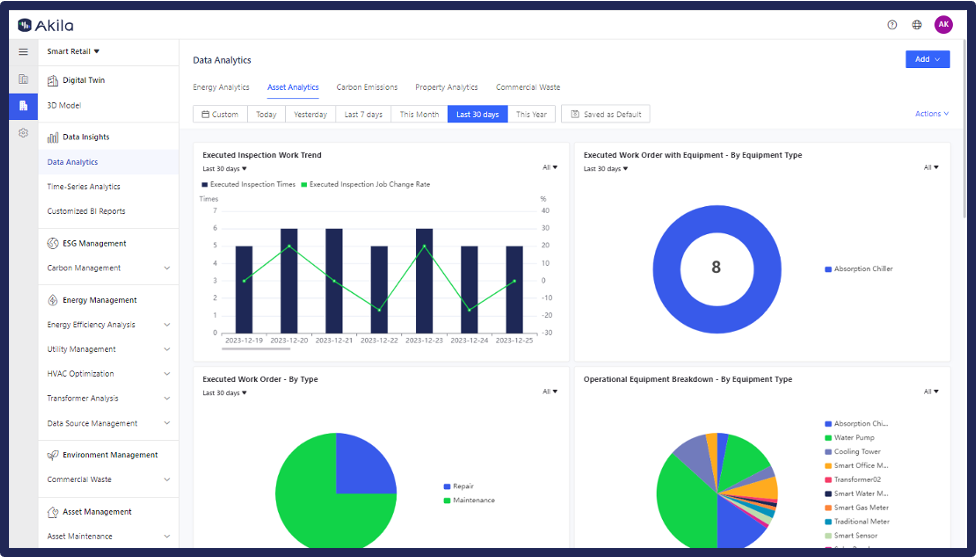976x558 pixels.
Task: Click the Data Insights chart icon
Action: click(x=53, y=137)
